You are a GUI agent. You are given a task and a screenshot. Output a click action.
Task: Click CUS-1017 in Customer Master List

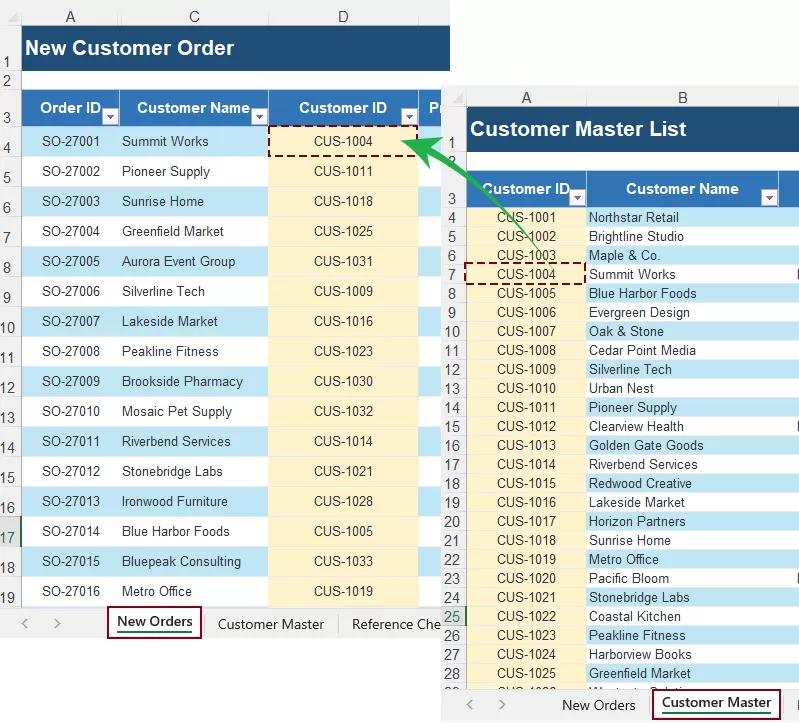point(526,521)
